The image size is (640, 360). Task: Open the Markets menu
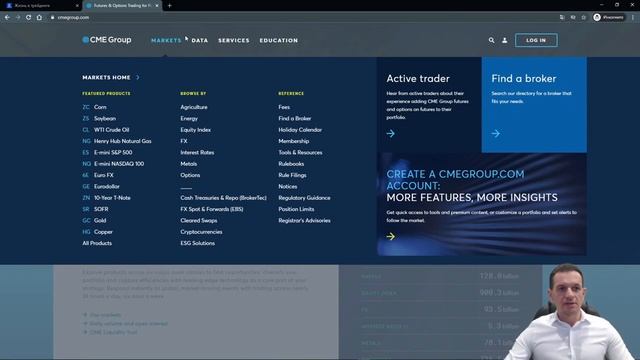coord(166,40)
